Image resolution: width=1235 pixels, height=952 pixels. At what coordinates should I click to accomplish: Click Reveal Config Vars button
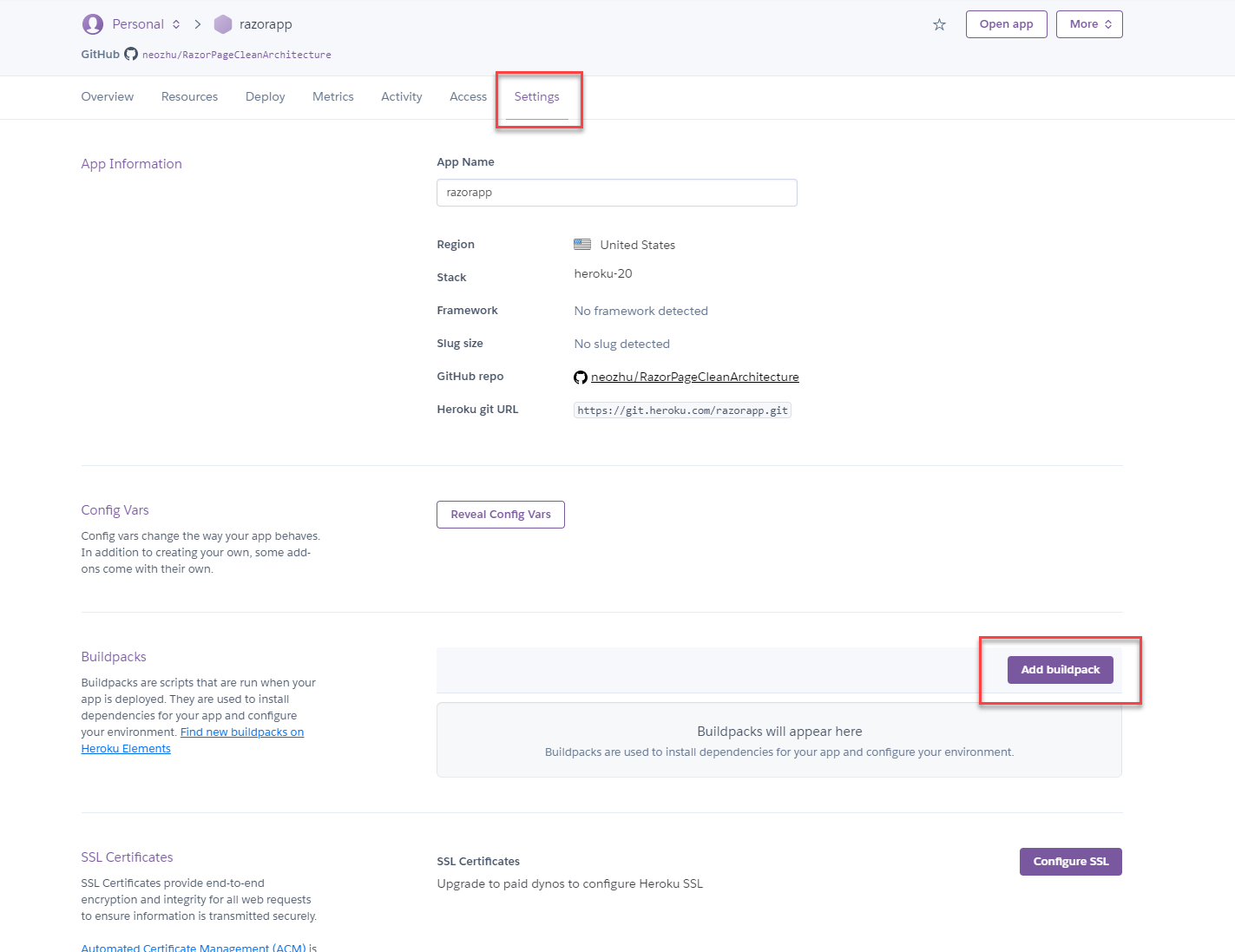pyautogui.click(x=501, y=515)
